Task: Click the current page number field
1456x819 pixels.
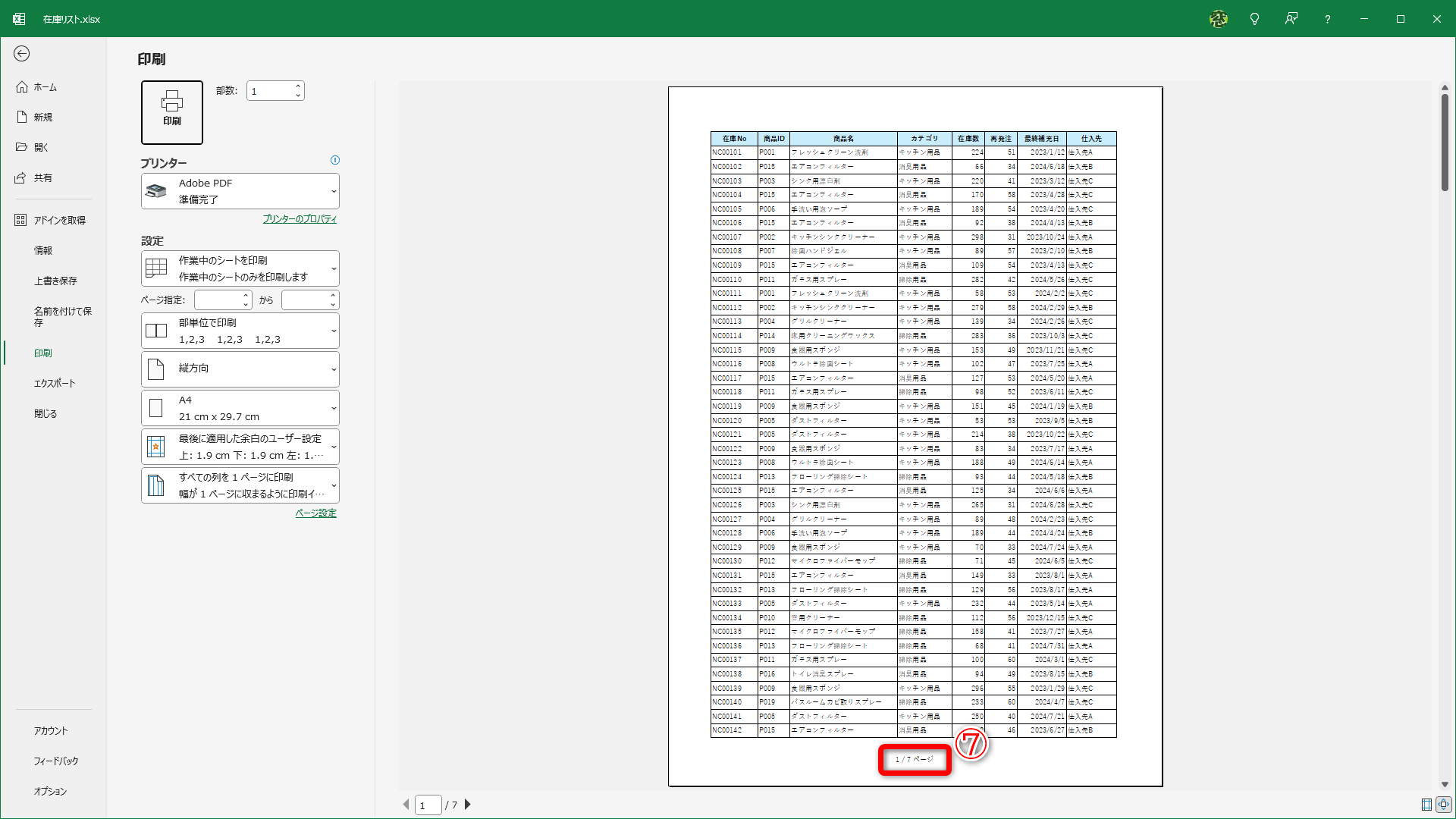Action: [x=428, y=805]
